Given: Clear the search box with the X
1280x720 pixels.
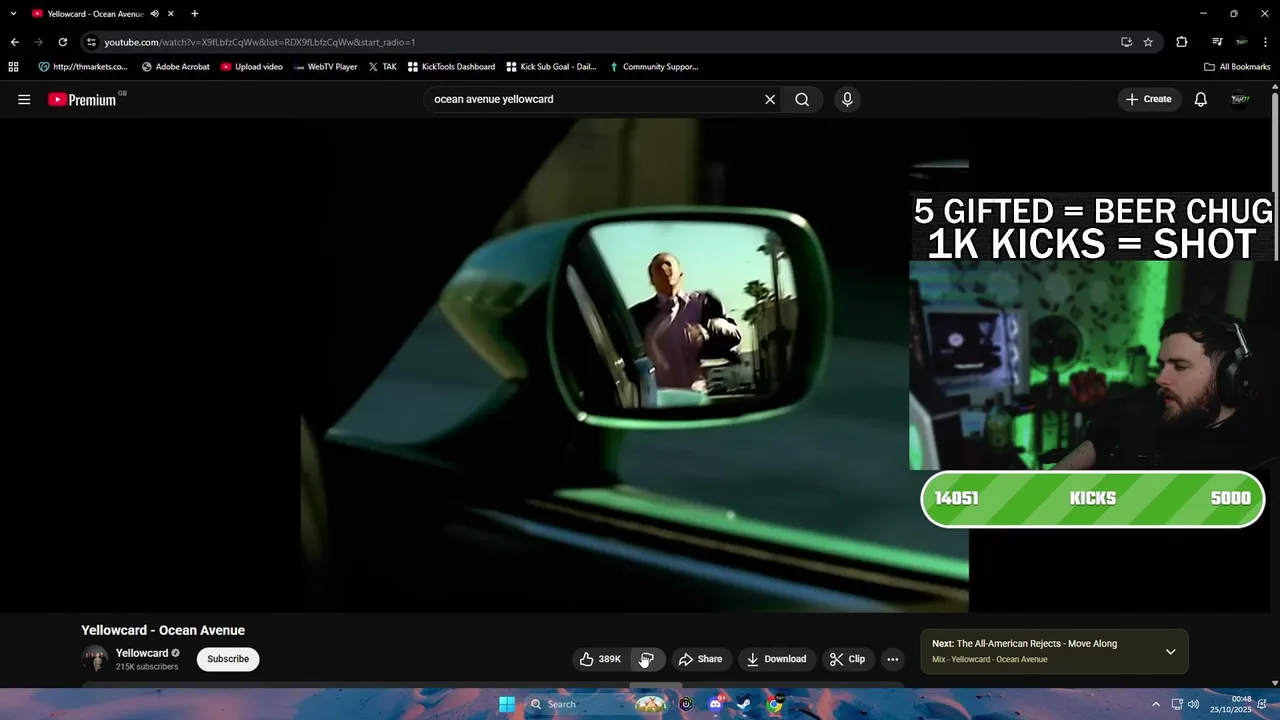Looking at the screenshot, I should point(770,99).
